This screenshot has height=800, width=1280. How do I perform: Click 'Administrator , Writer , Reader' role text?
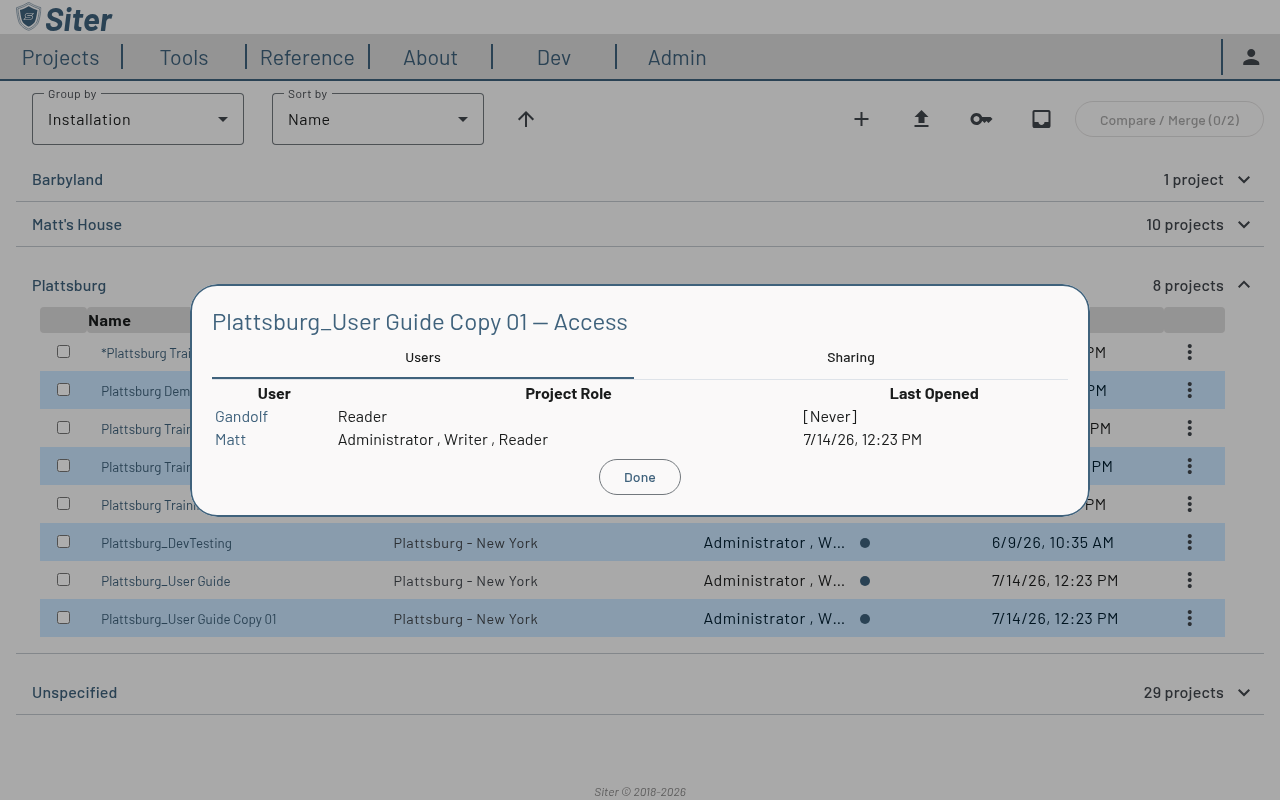point(443,439)
